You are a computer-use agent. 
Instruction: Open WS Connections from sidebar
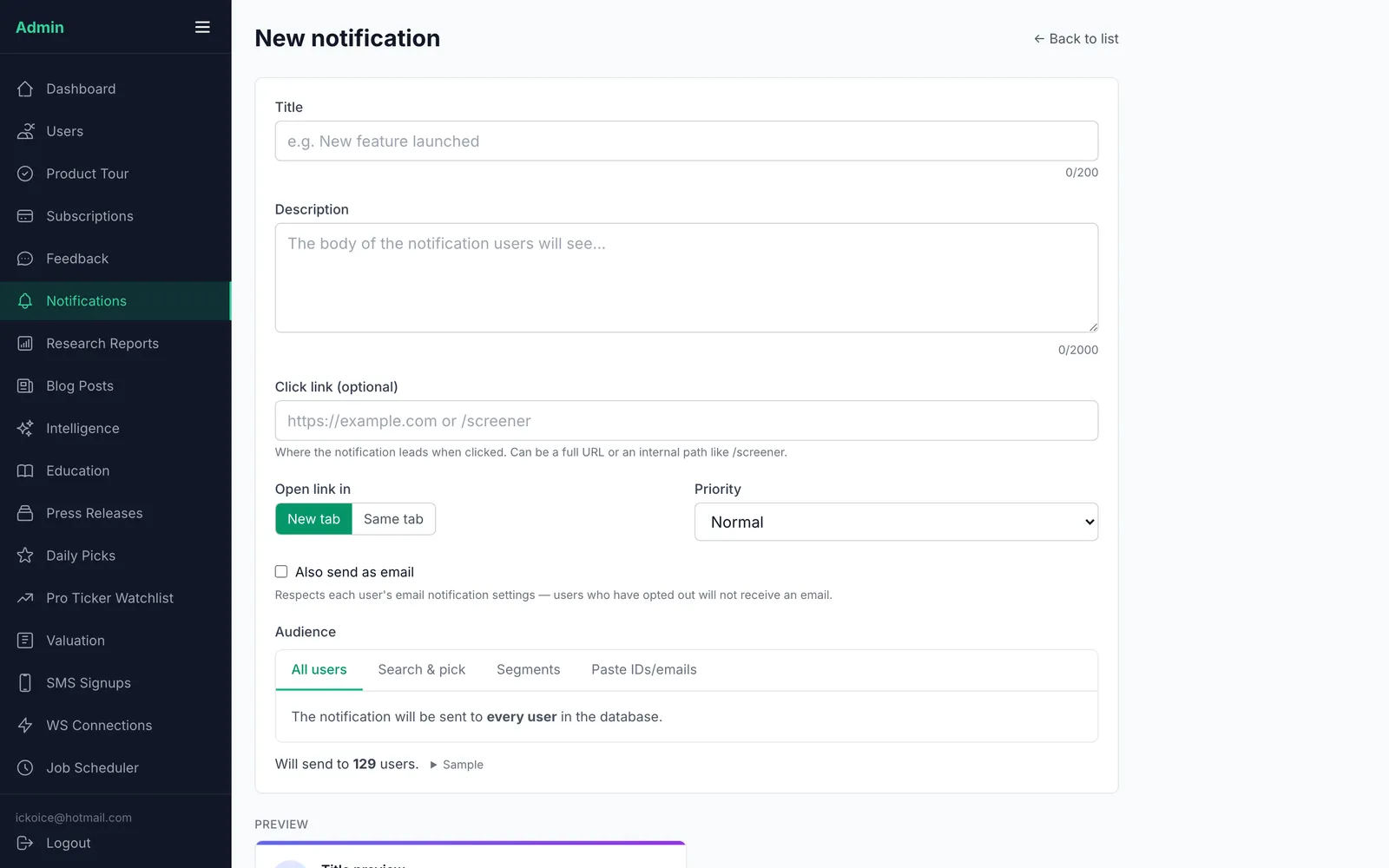(115, 726)
